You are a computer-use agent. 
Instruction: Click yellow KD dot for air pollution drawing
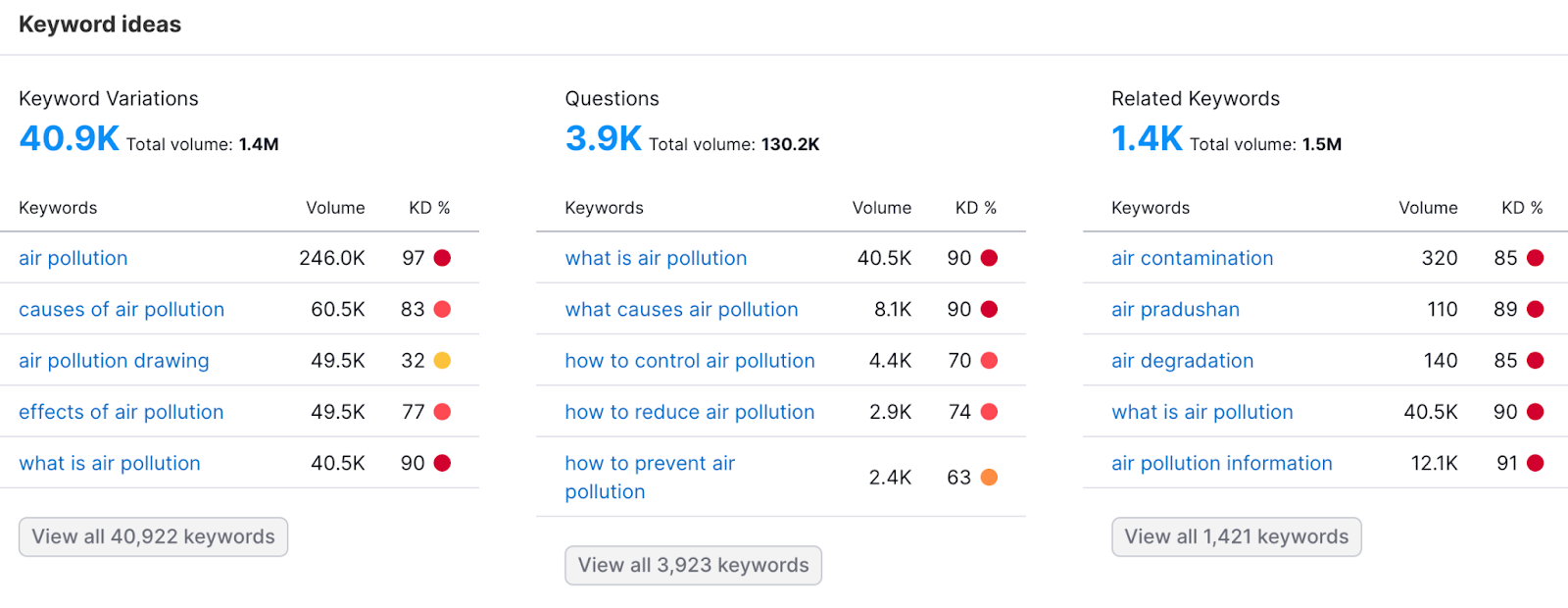[442, 361]
